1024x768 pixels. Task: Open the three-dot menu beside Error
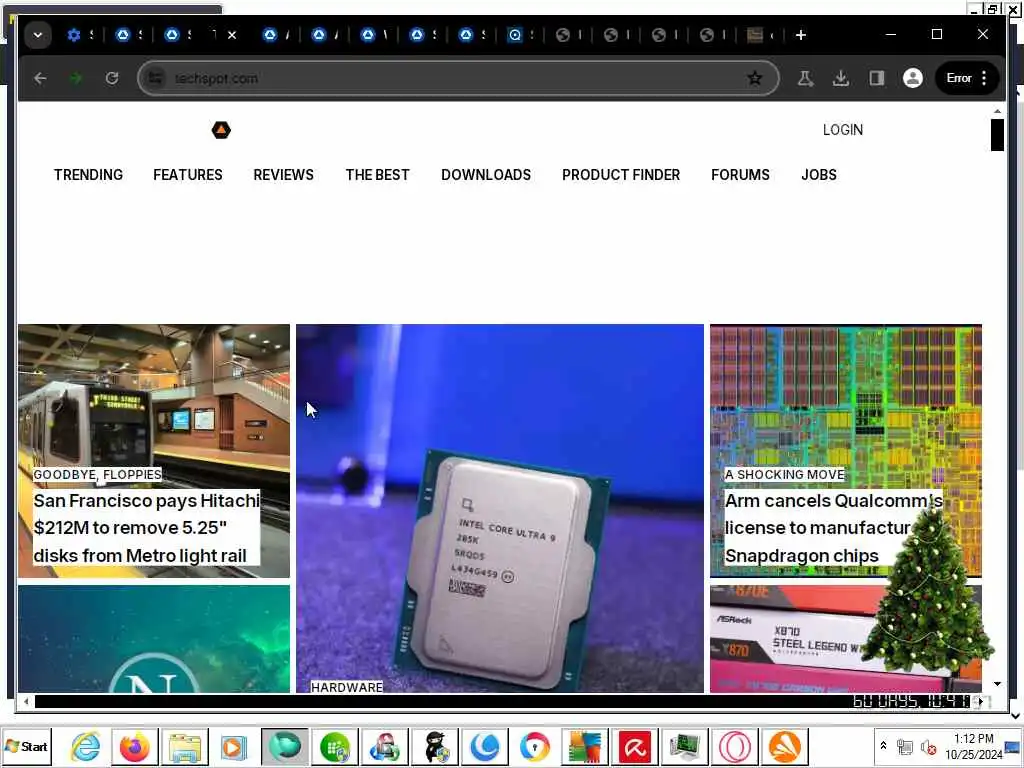coord(984,78)
